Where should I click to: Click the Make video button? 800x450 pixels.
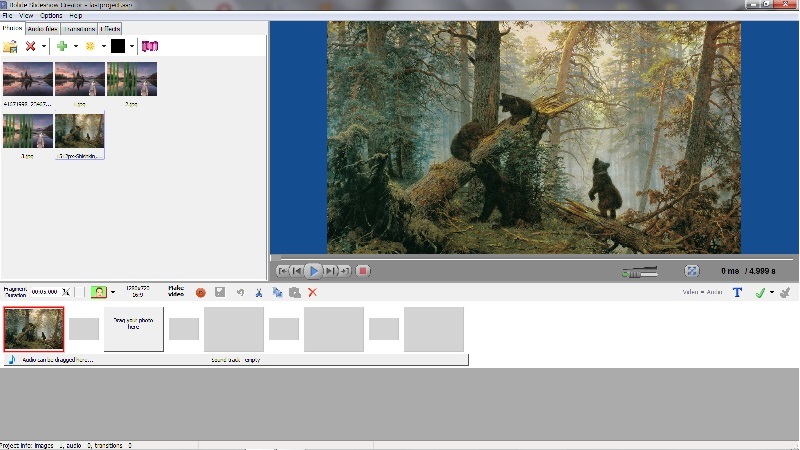click(x=176, y=291)
